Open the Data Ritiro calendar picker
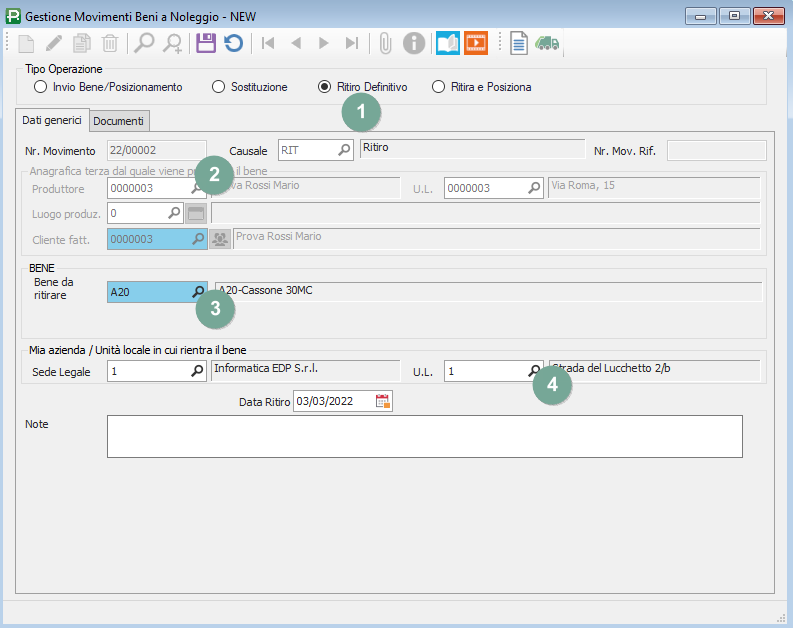 click(x=382, y=401)
